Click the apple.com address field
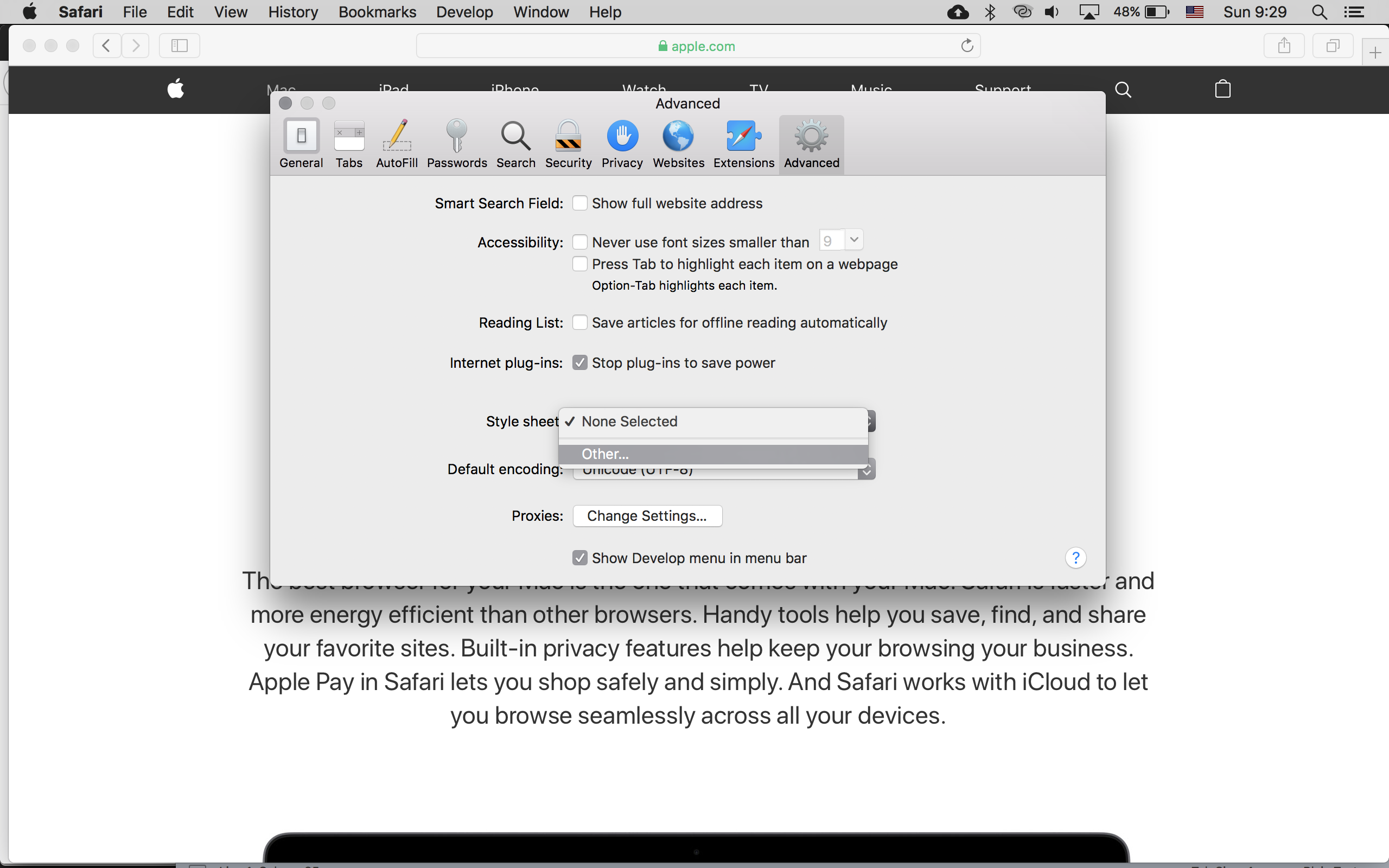Viewport: 1389px width, 868px height. pyautogui.click(x=697, y=46)
